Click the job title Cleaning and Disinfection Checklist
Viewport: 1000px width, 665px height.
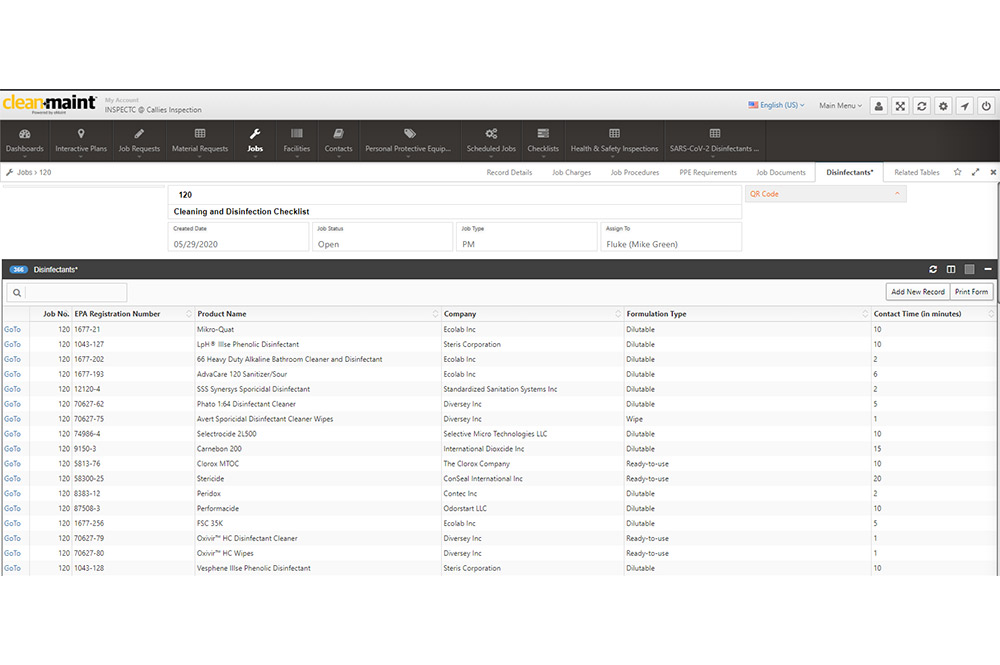(241, 212)
